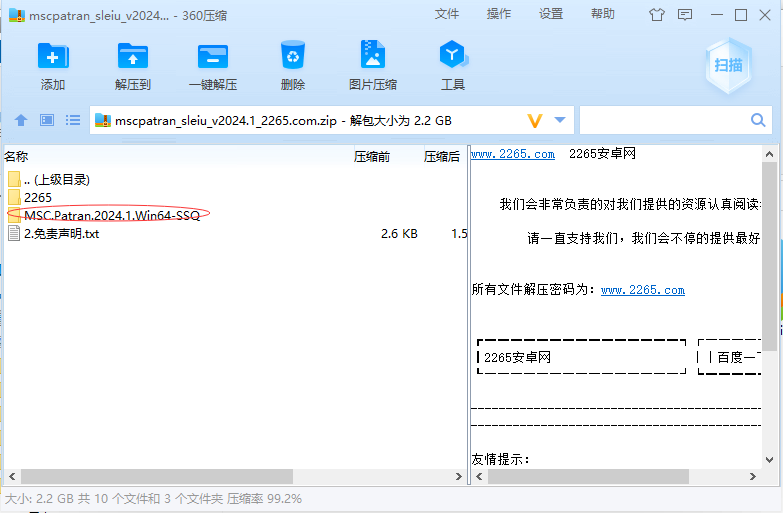Open the skin (shirt) icon in the title bar

[657, 15]
